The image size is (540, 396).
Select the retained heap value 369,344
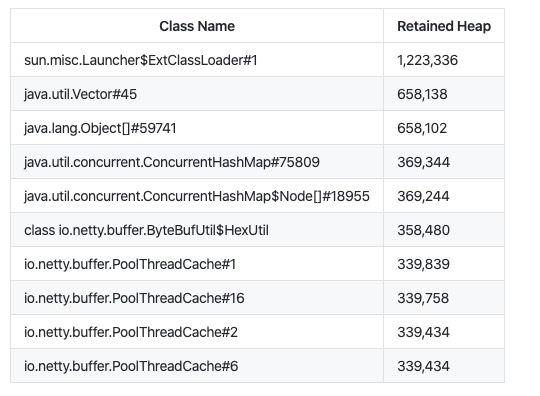point(424,162)
